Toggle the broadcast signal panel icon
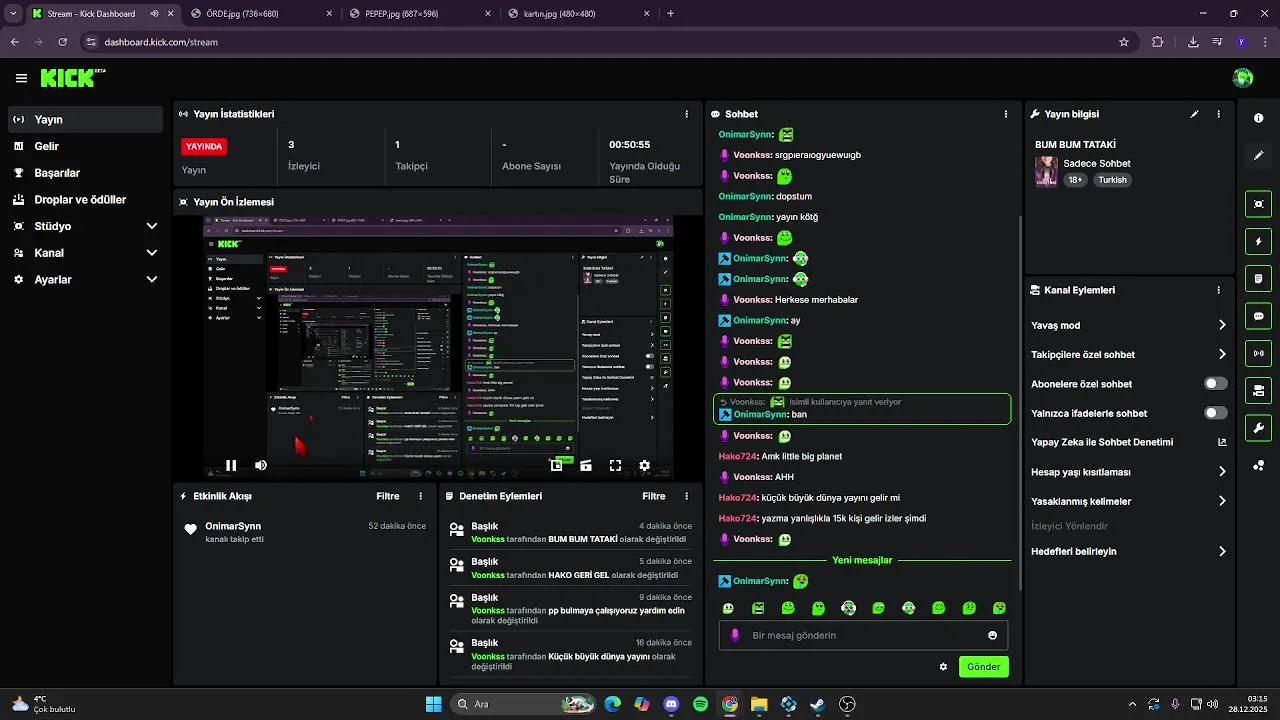This screenshot has height=720, width=1280. click(x=1258, y=353)
